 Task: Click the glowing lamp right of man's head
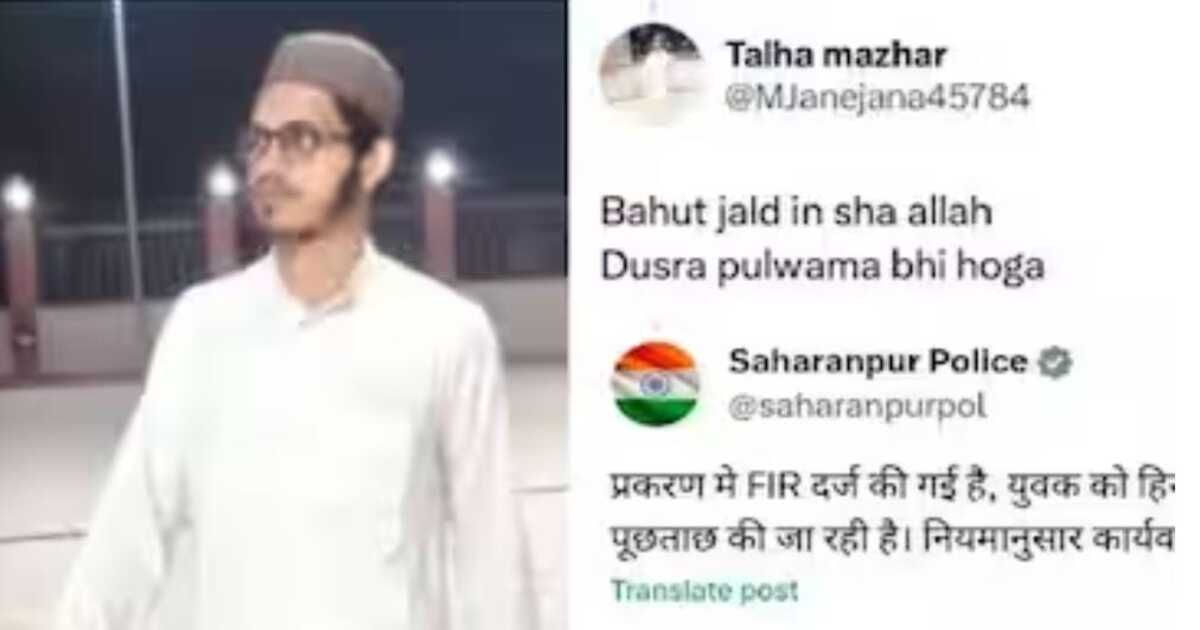[440, 167]
